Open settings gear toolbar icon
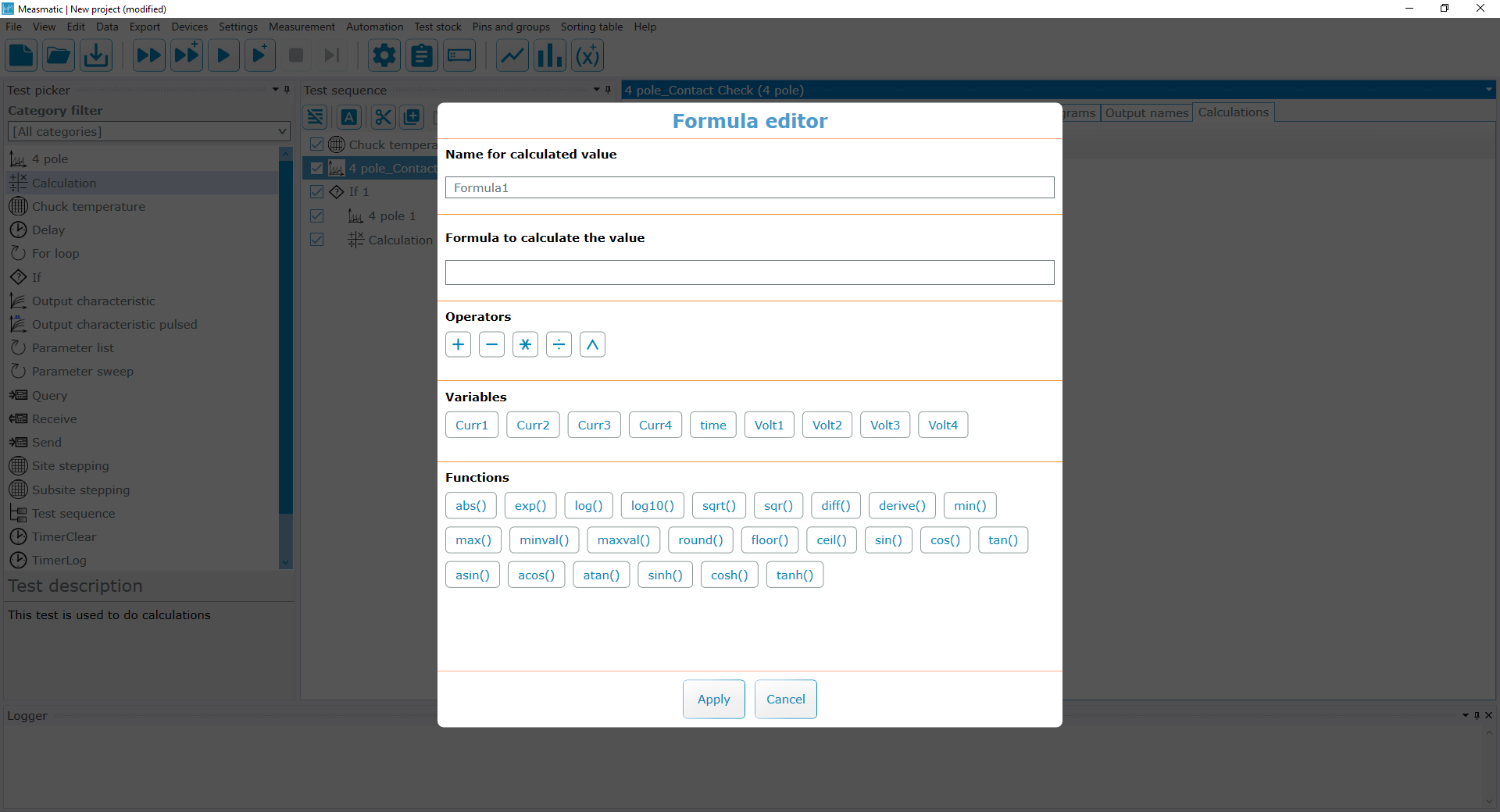 384,55
